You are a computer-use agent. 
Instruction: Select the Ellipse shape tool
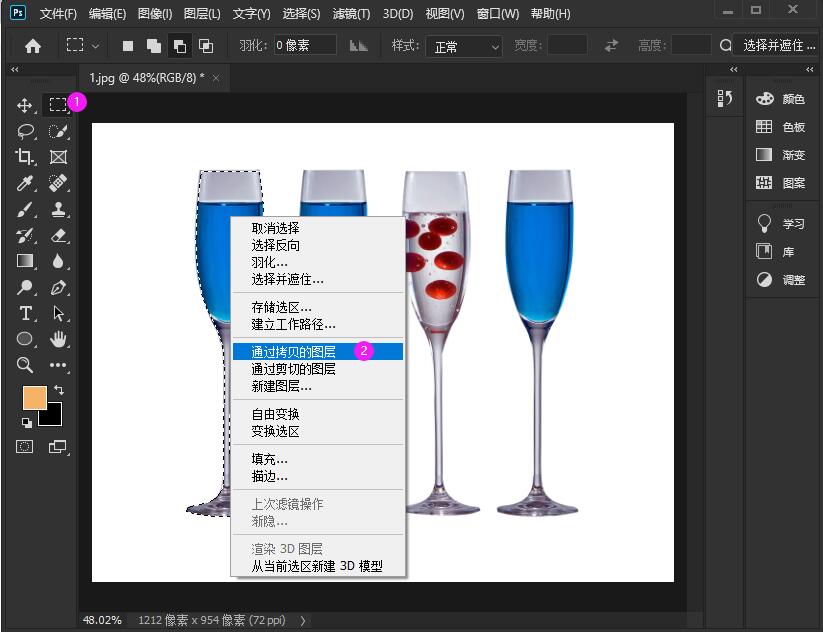[25, 339]
